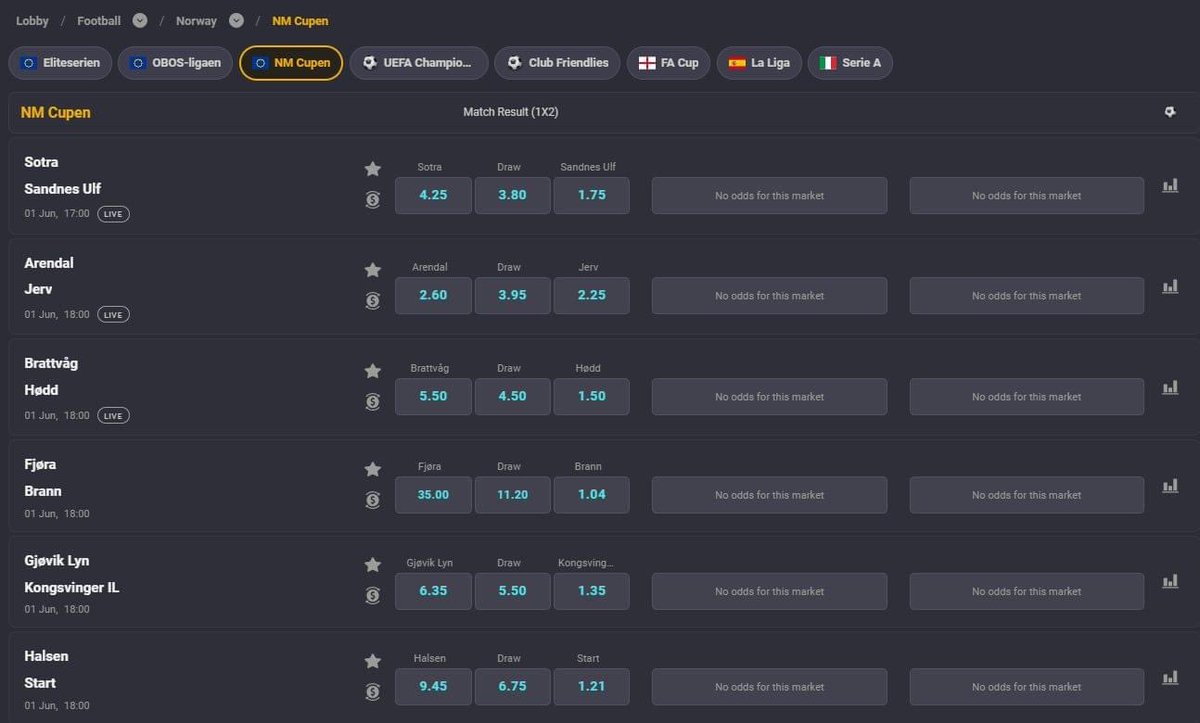This screenshot has width=1200, height=723.
Task: Click the LIVE badge under Jerv
Action: pos(113,315)
